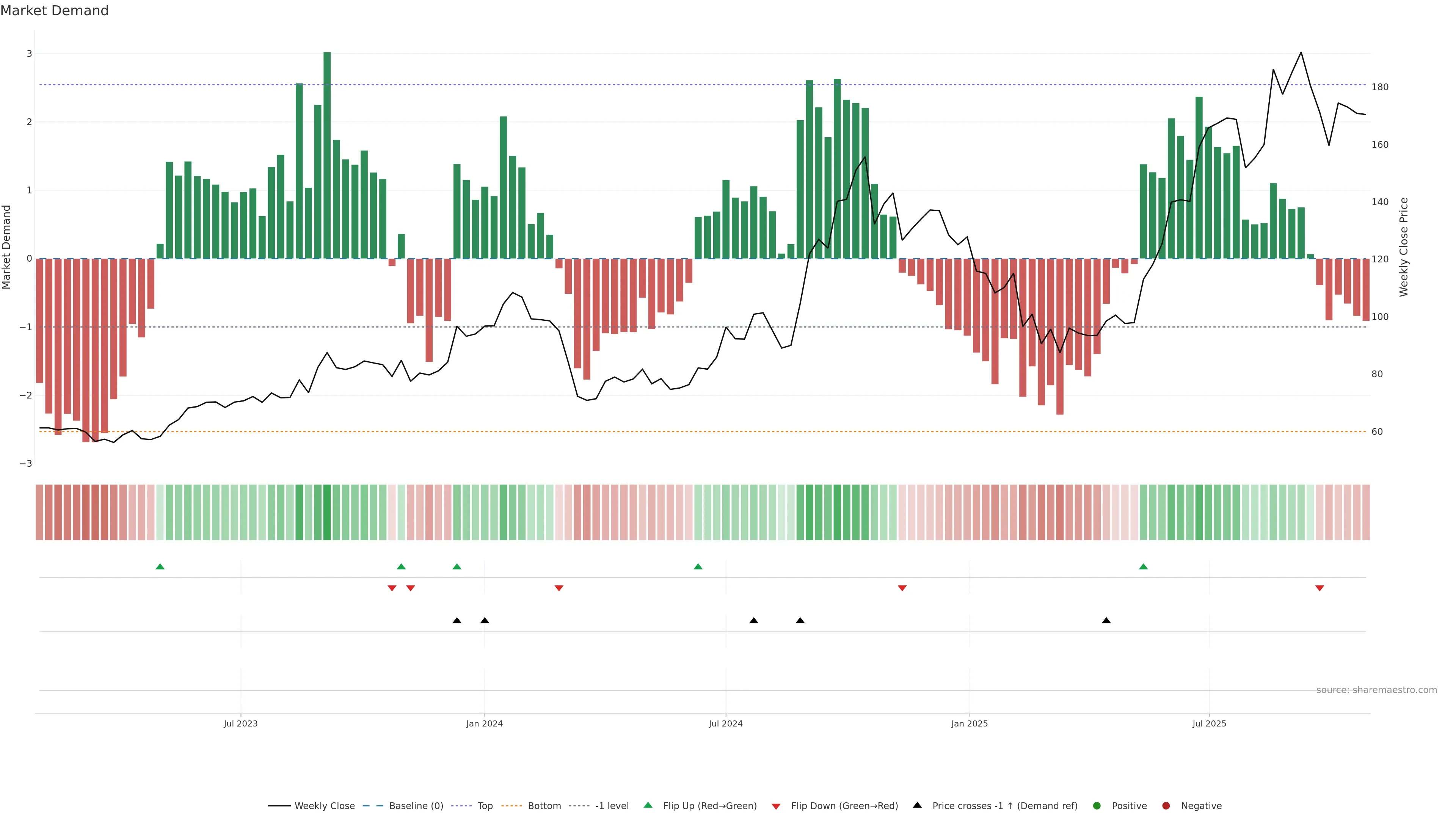This screenshot has height=819, width=1456.
Task: Click darkest green heatmap strip cell
Action: pos(327,512)
